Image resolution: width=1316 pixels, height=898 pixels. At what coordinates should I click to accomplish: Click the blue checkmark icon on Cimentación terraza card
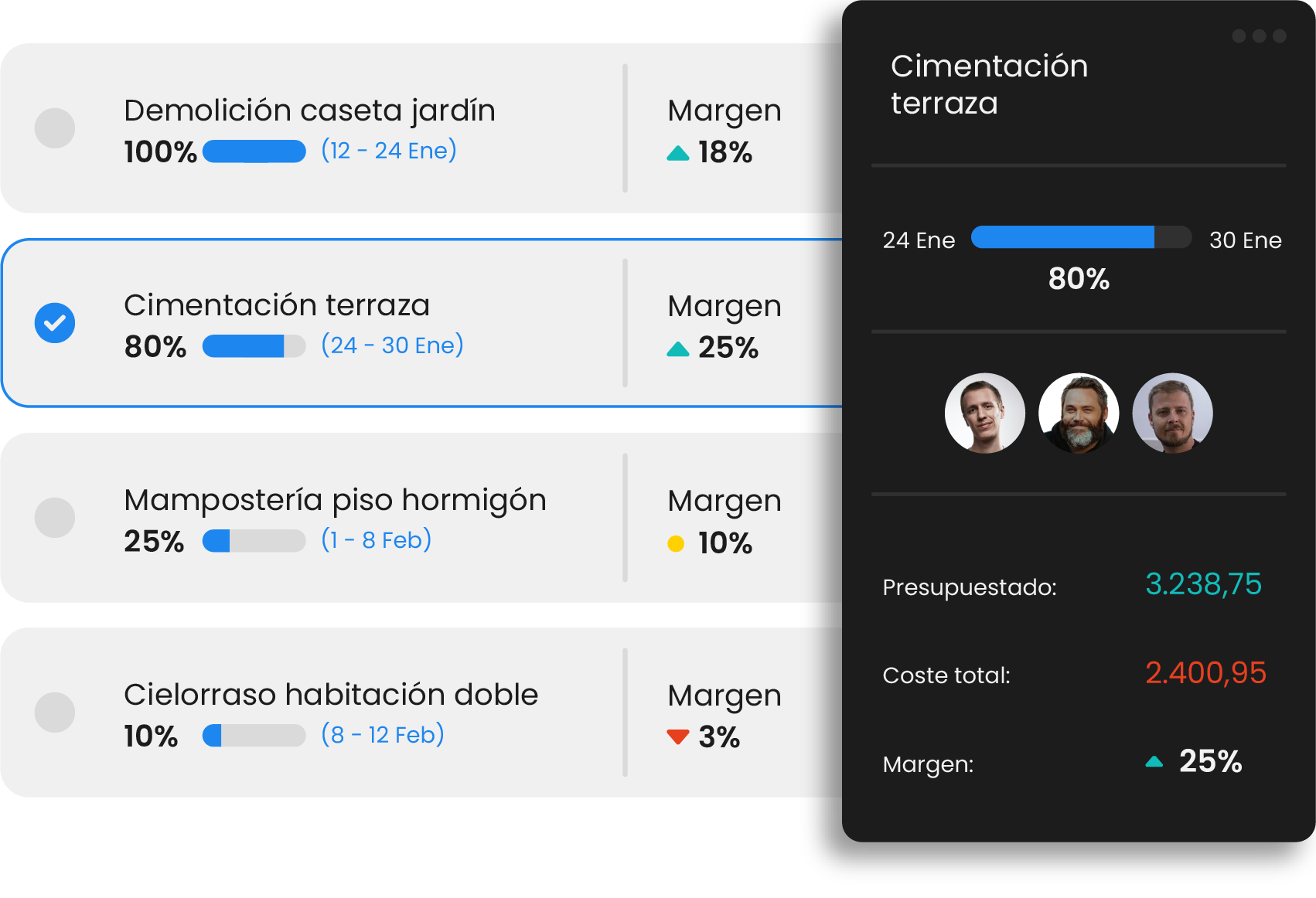53,322
